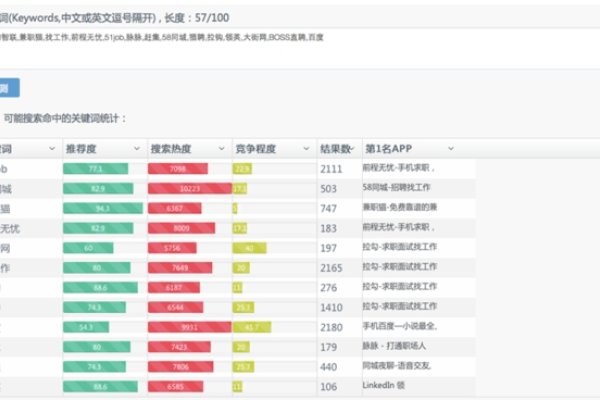Click the 同城夜聊-语音交友 app entry
This screenshot has width=600, height=400.
click(x=396, y=366)
